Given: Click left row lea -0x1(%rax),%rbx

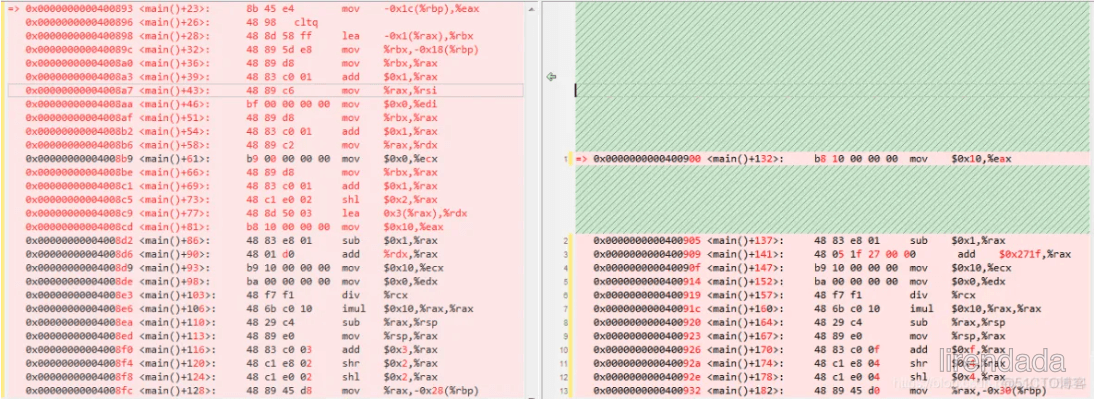Looking at the screenshot, I should (x=265, y=36).
